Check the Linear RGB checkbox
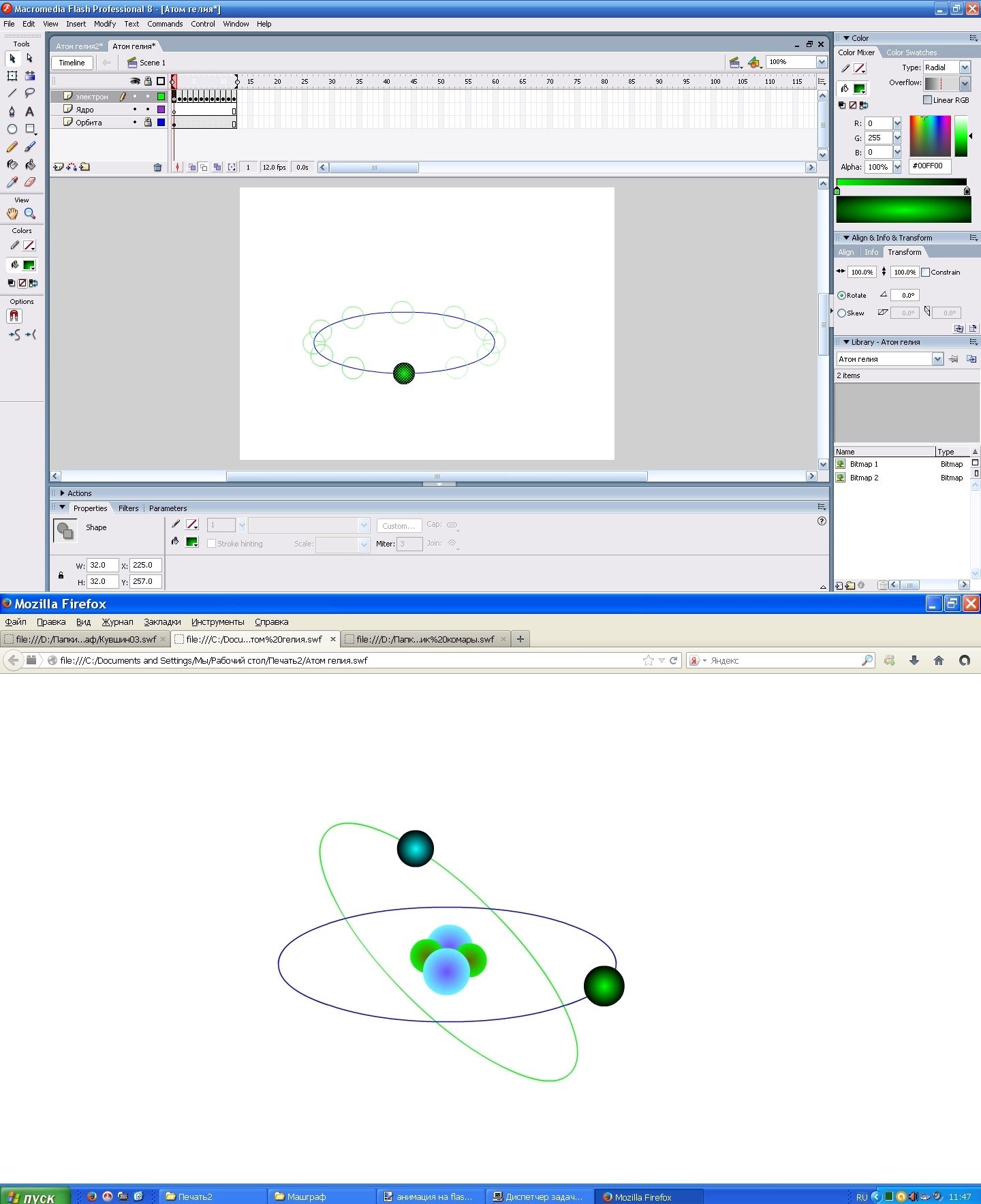Screen dimensions: 981x1204 pyautogui.click(x=927, y=100)
